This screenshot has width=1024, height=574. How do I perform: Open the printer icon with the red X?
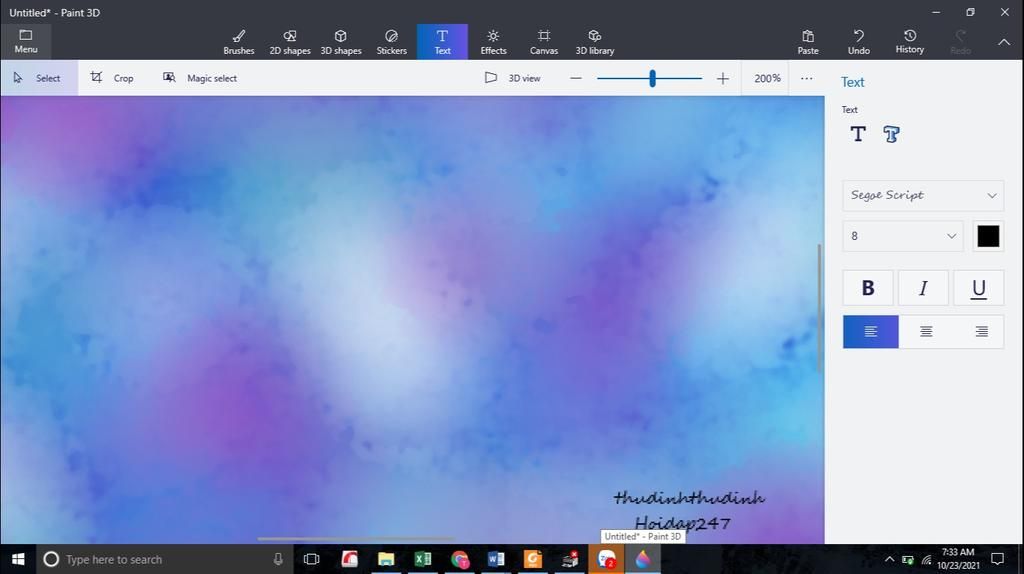click(x=569, y=559)
